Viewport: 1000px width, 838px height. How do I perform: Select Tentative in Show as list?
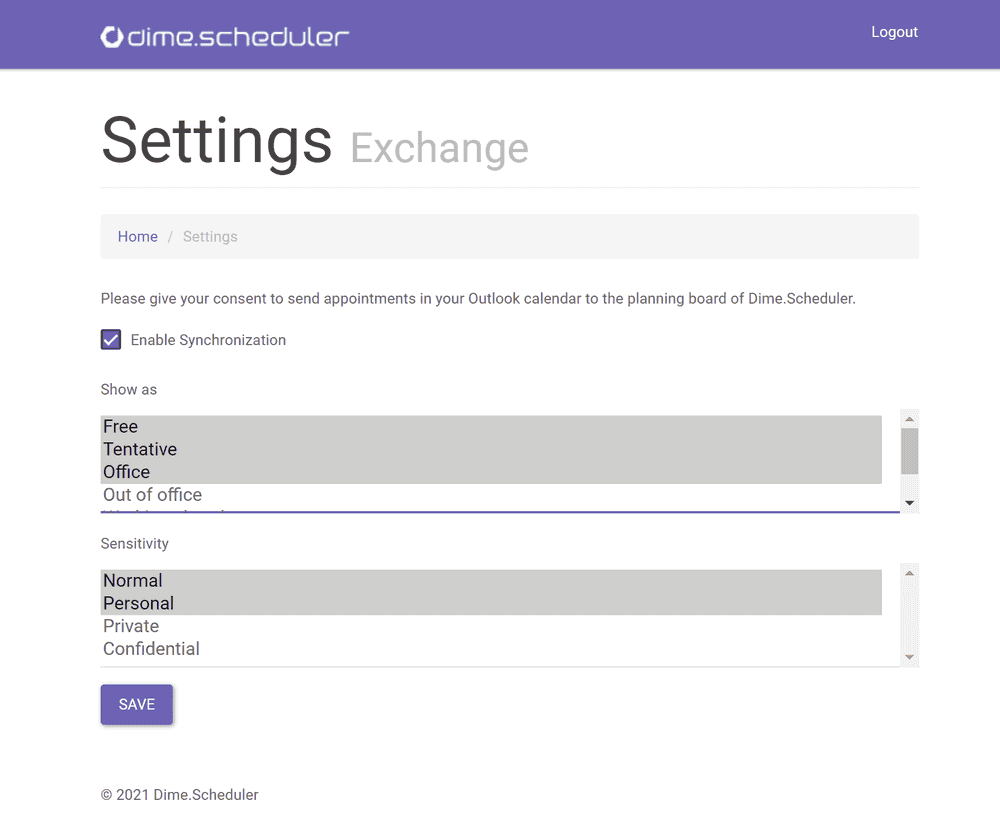(x=491, y=450)
